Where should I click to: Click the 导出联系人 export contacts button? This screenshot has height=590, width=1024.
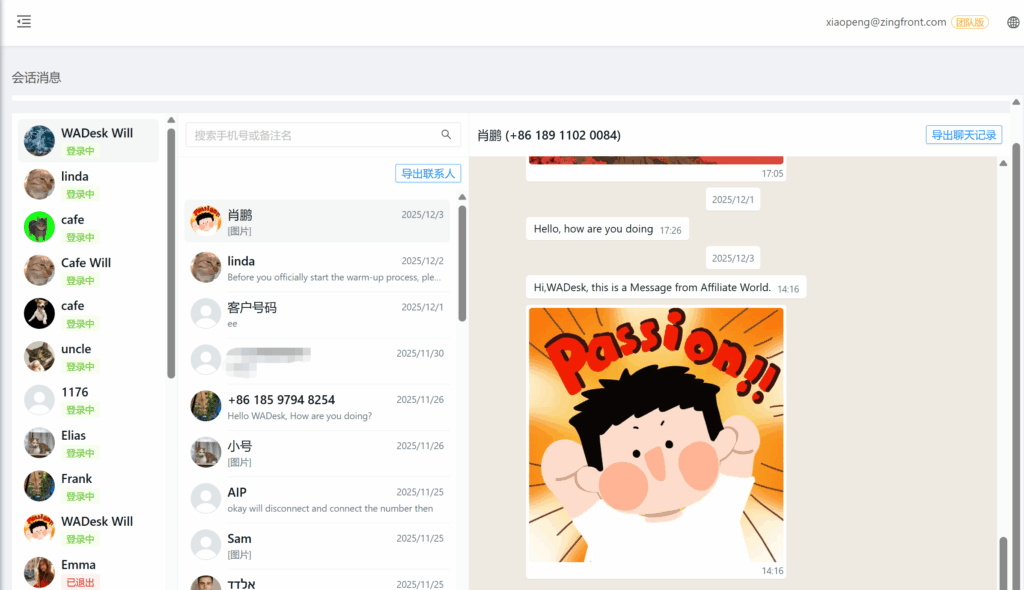[428, 174]
